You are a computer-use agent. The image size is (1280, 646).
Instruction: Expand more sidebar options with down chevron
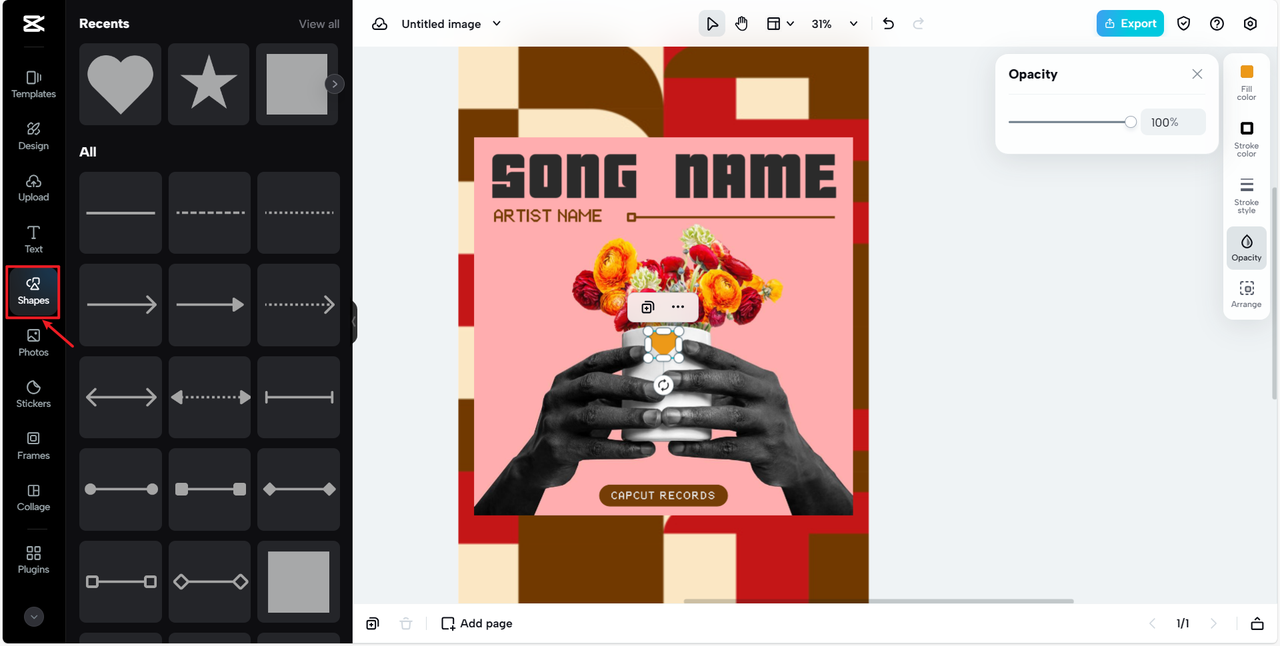pyautogui.click(x=34, y=617)
